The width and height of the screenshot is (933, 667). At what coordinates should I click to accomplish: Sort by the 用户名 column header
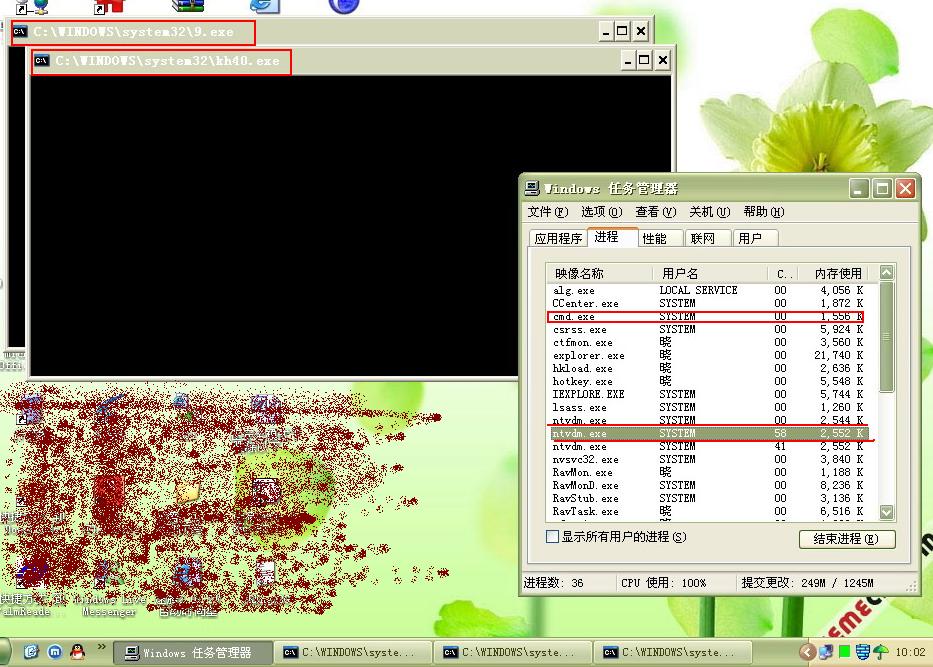coord(710,274)
